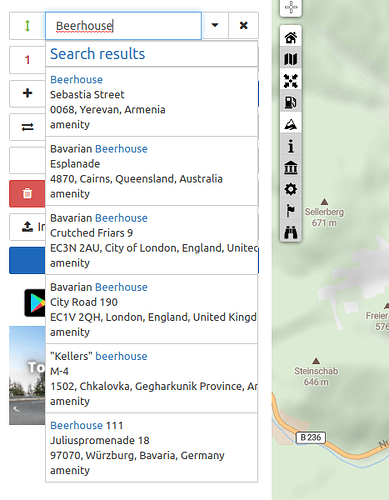The width and height of the screenshot is (389, 500).
Task: Click the home icon in map toolbar
Action: [291, 37]
